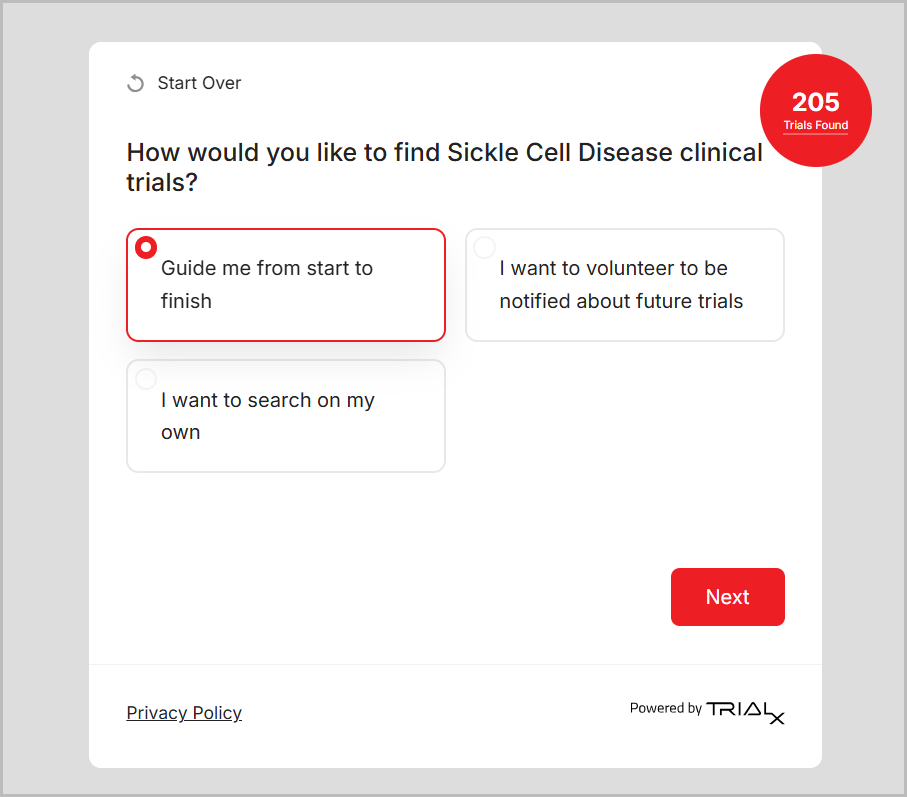Viewport: 907px width, 797px height.
Task: Select the "search on my own" radio circle
Action: pos(146,379)
